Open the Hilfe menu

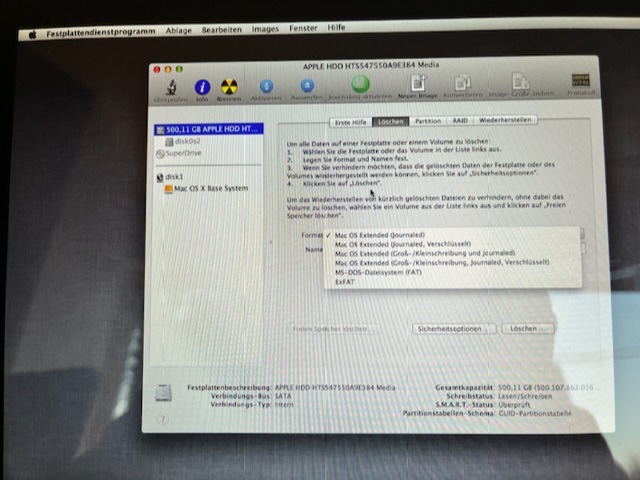click(337, 27)
